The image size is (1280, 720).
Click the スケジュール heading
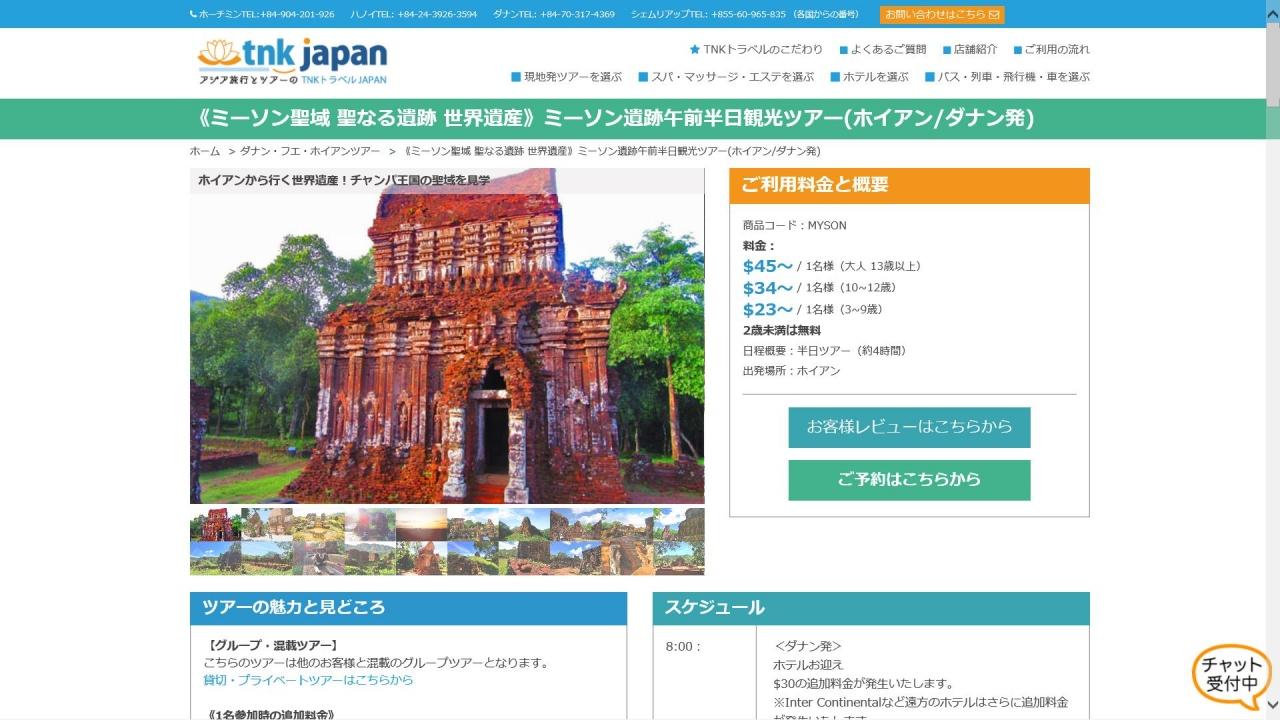coord(715,608)
